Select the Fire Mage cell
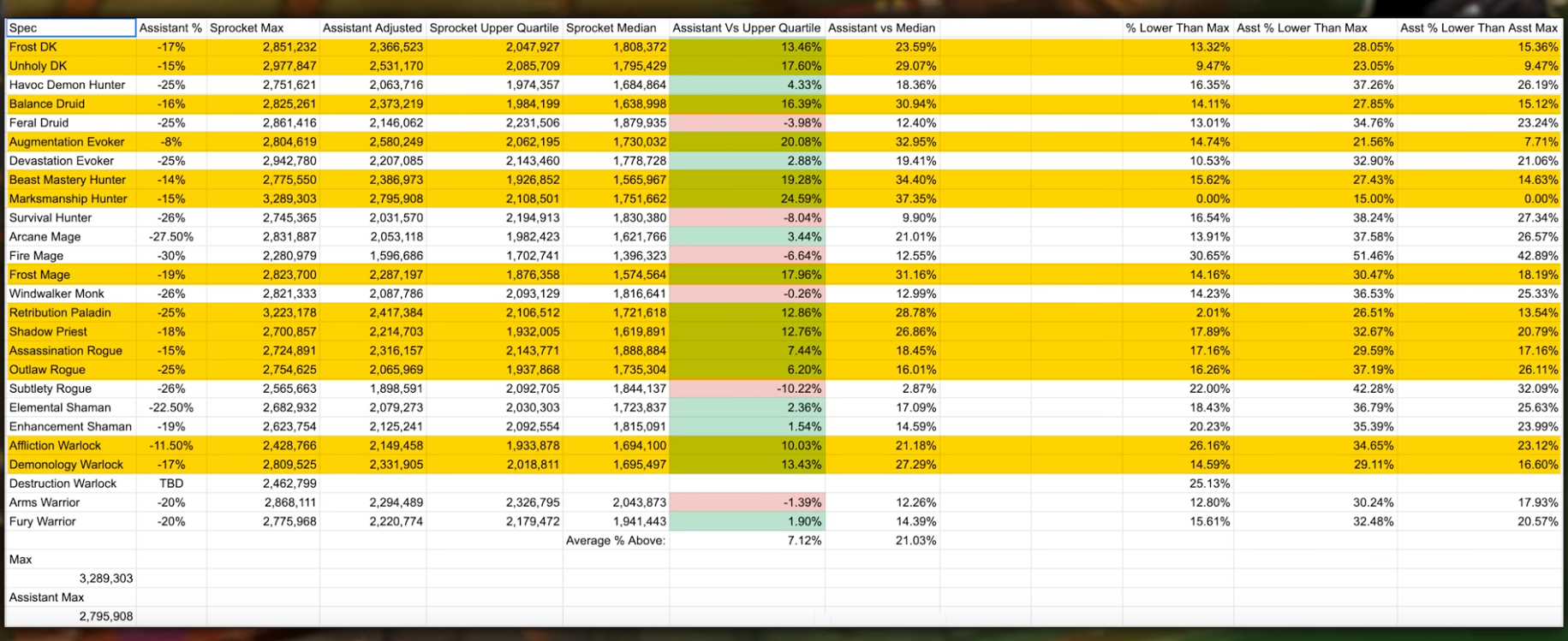1568x641 pixels. (71, 256)
